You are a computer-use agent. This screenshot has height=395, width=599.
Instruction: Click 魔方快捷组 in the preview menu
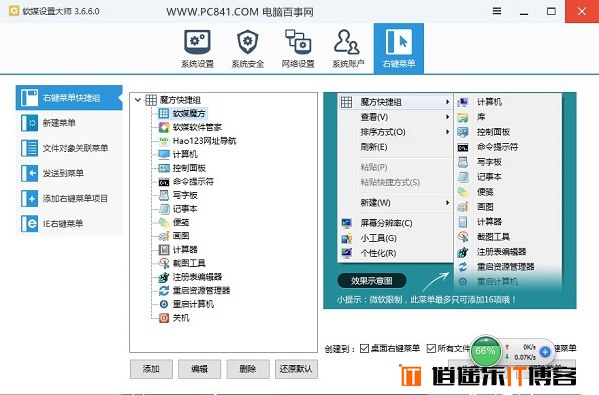tap(395, 102)
